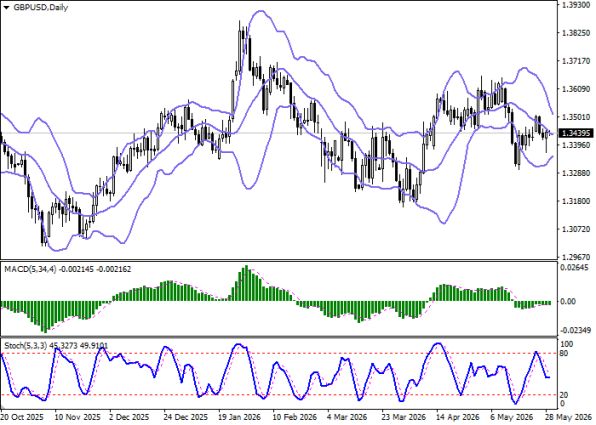Click the 10 Feb 2026 date label
This screenshot has width=596, height=425.
295,417
